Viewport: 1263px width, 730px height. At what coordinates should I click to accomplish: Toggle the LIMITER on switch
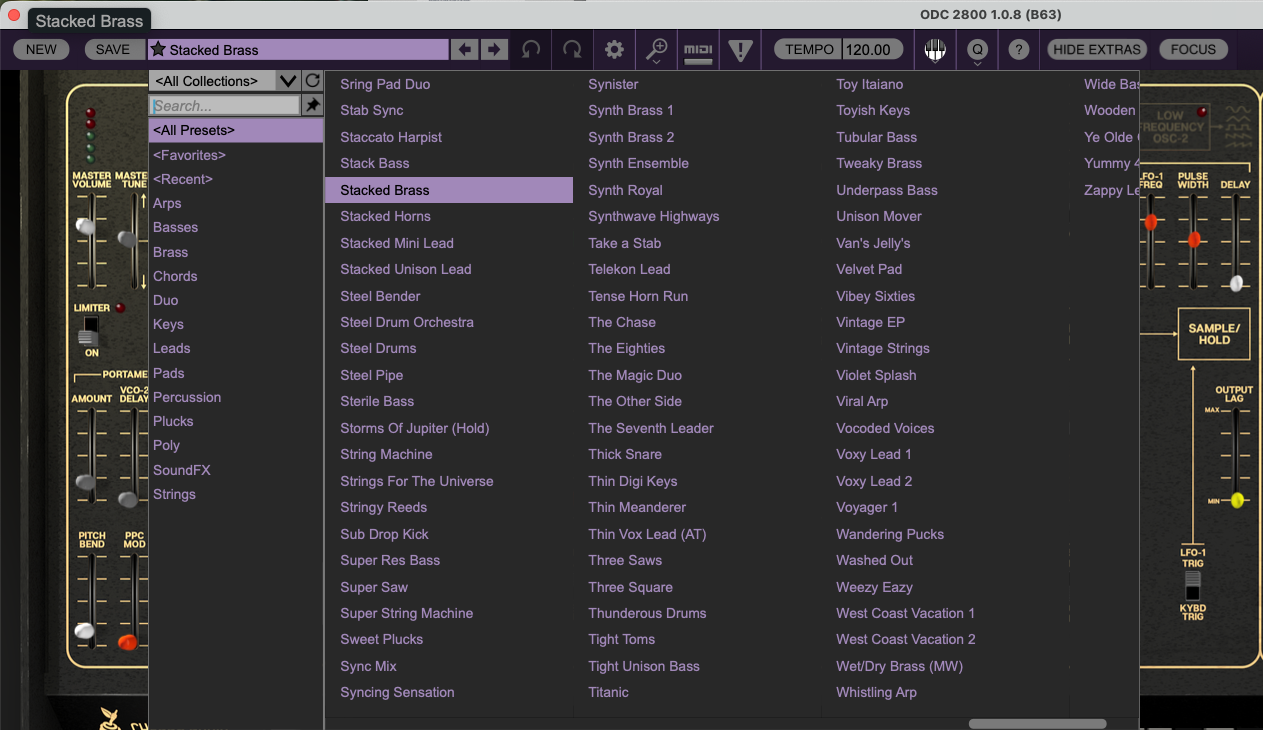pos(91,331)
